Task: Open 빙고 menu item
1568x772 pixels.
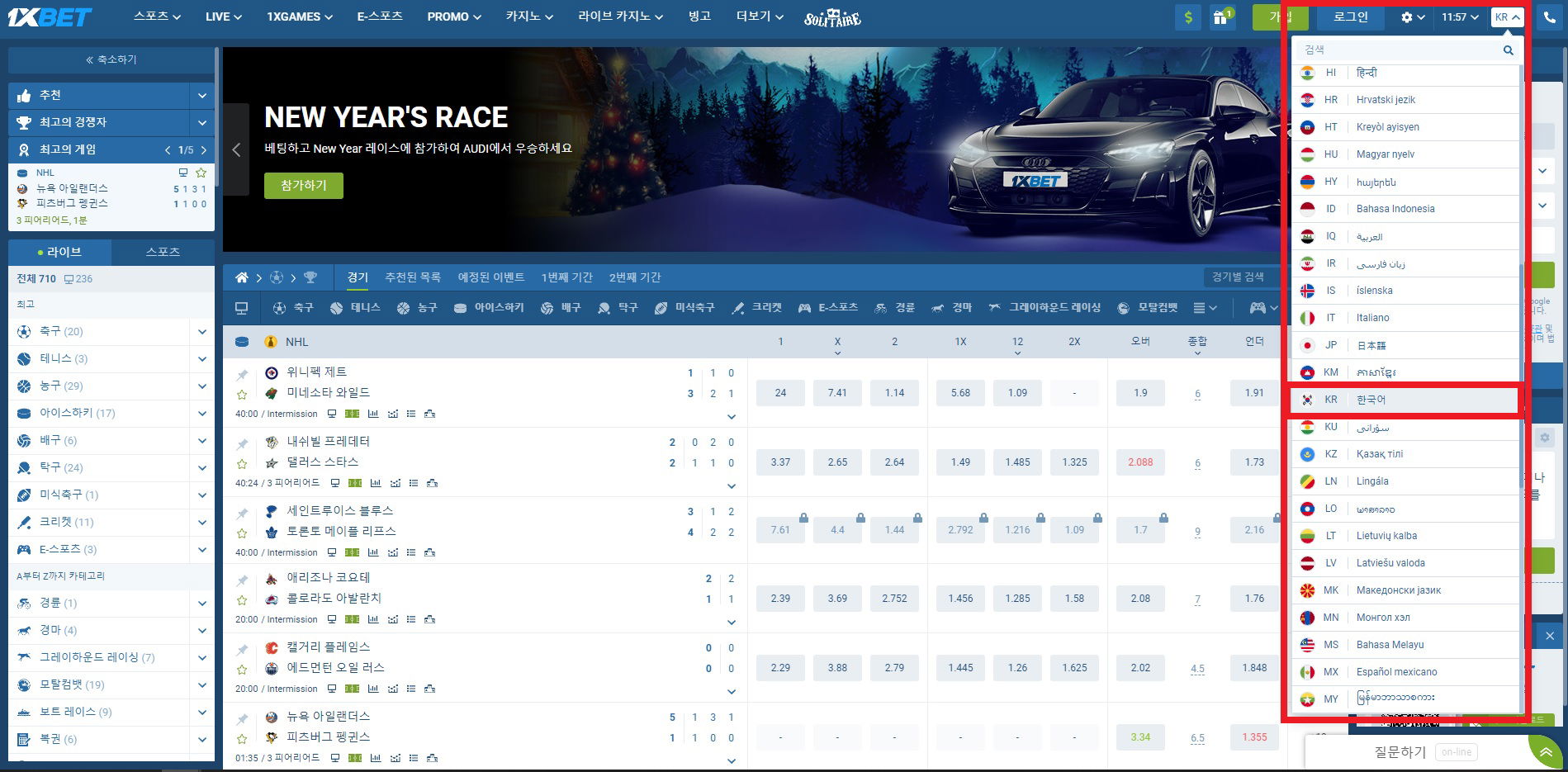Action: pyautogui.click(x=699, y=17)
